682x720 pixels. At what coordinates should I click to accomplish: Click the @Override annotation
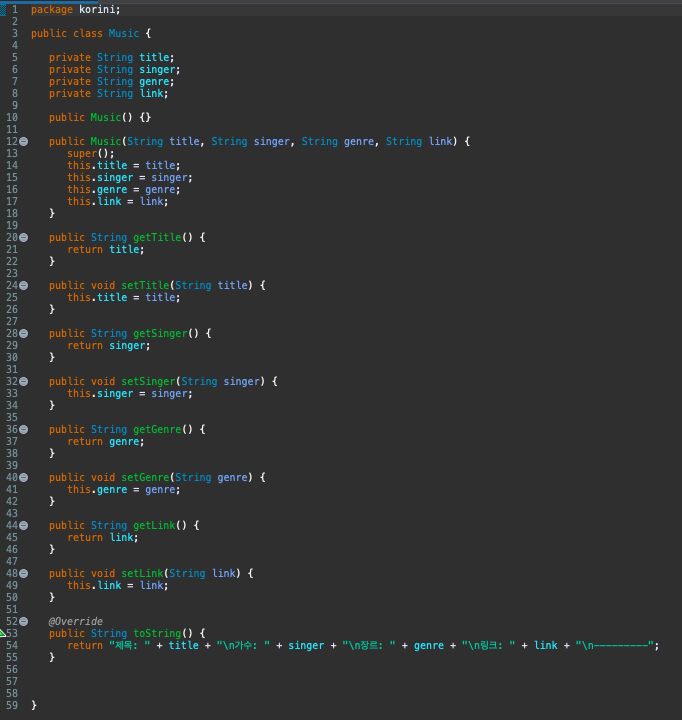[x=76, y=621]
